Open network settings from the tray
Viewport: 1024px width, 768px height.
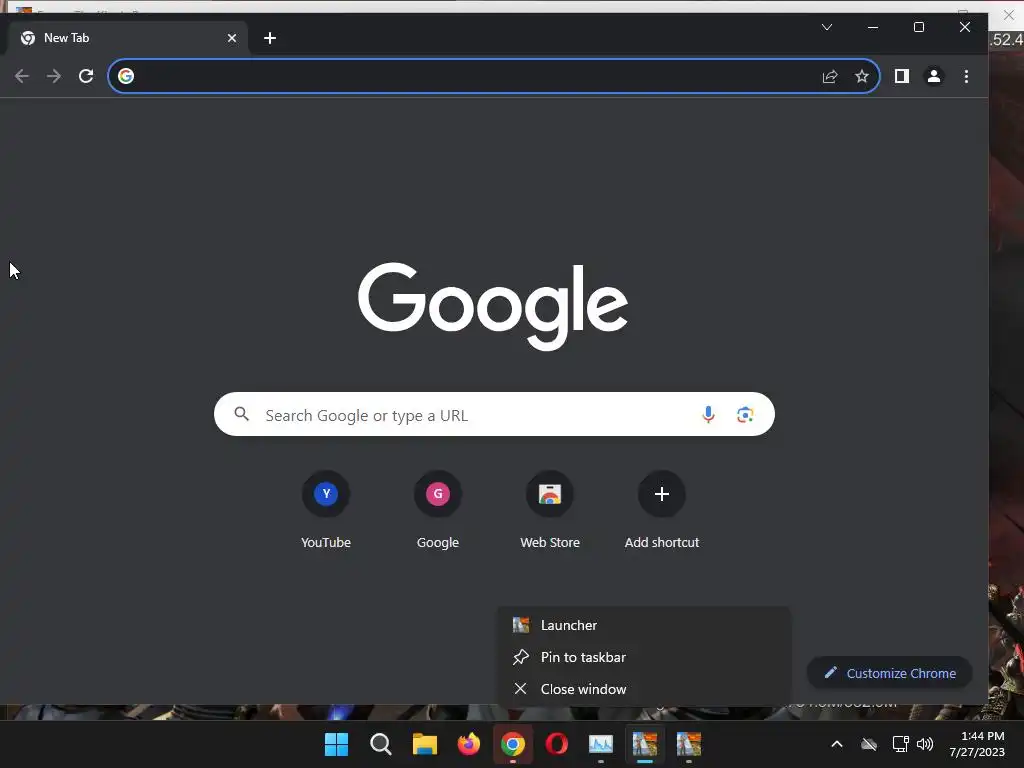901,744
